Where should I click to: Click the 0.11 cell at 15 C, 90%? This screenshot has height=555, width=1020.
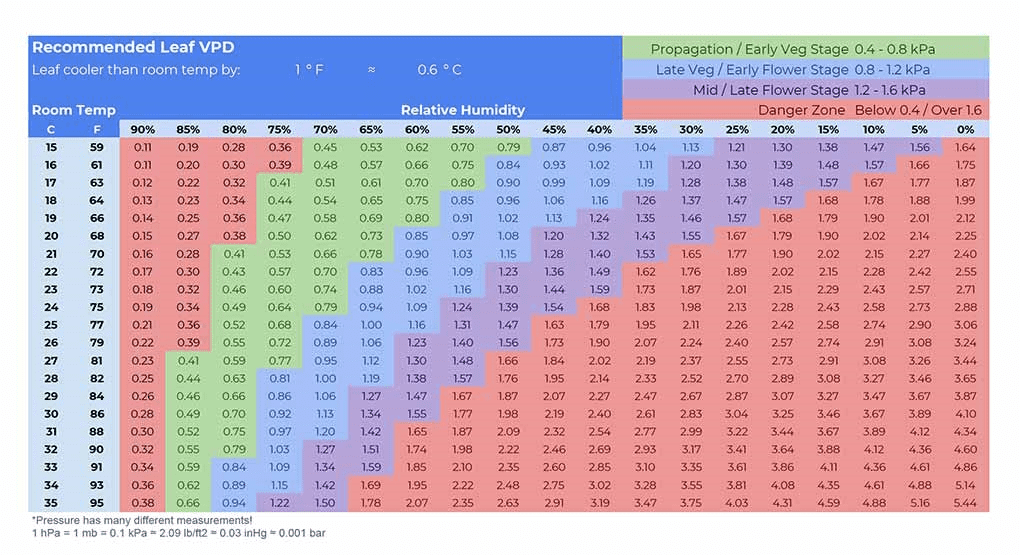click(x=142, y=147)
